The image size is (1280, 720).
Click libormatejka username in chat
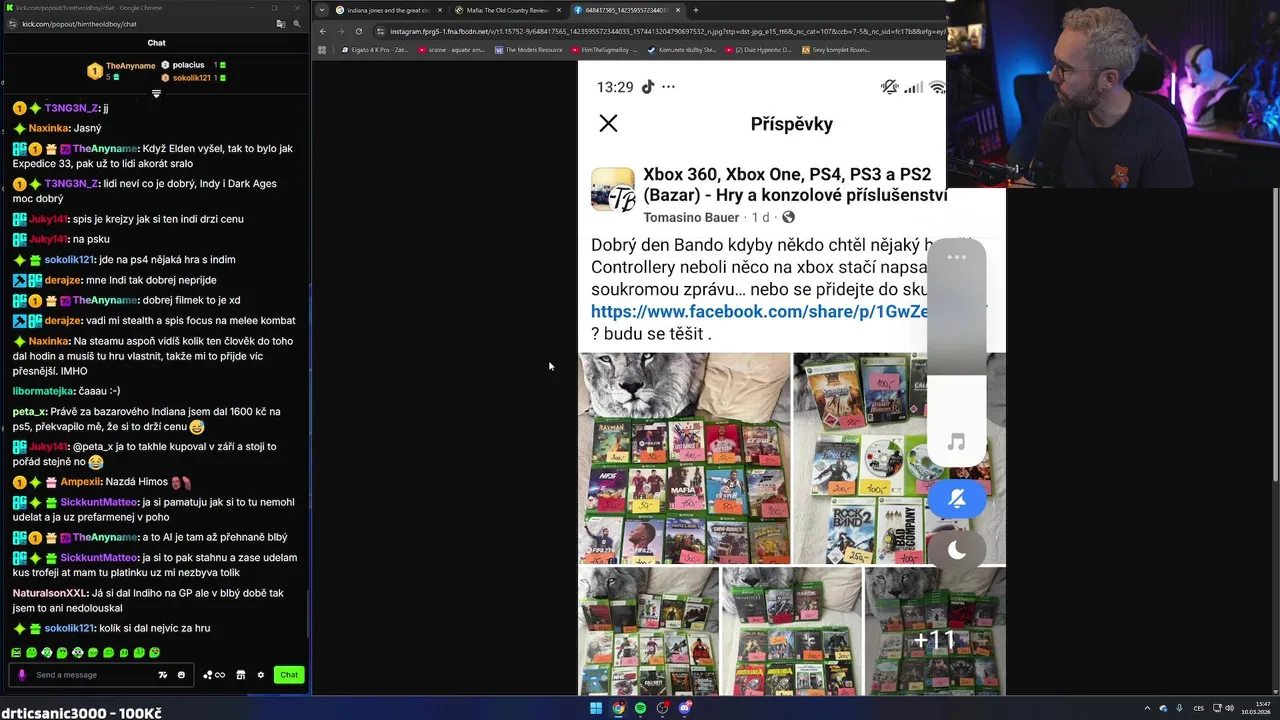tap(41, 391)
